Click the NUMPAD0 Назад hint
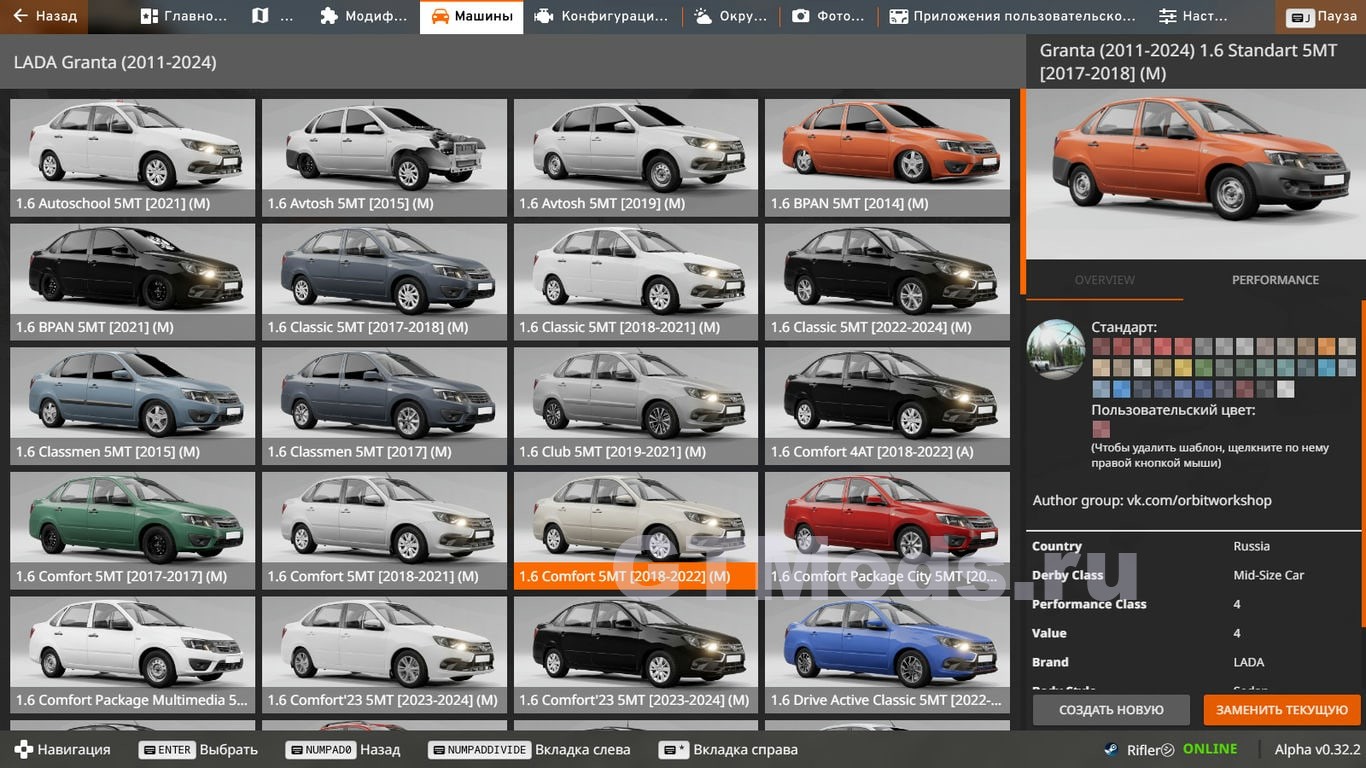 coord(342,750)
